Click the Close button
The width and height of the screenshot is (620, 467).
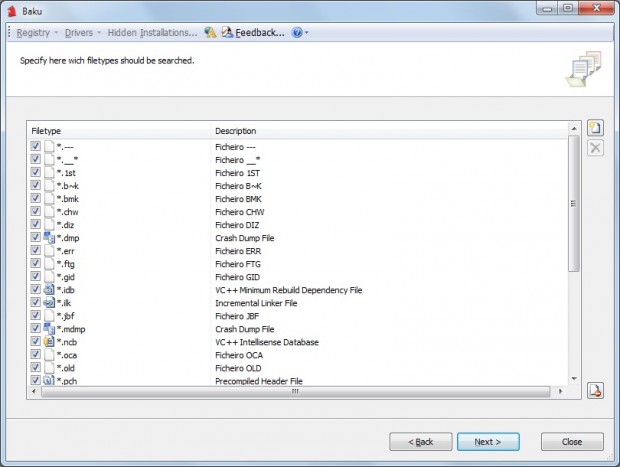572,442
